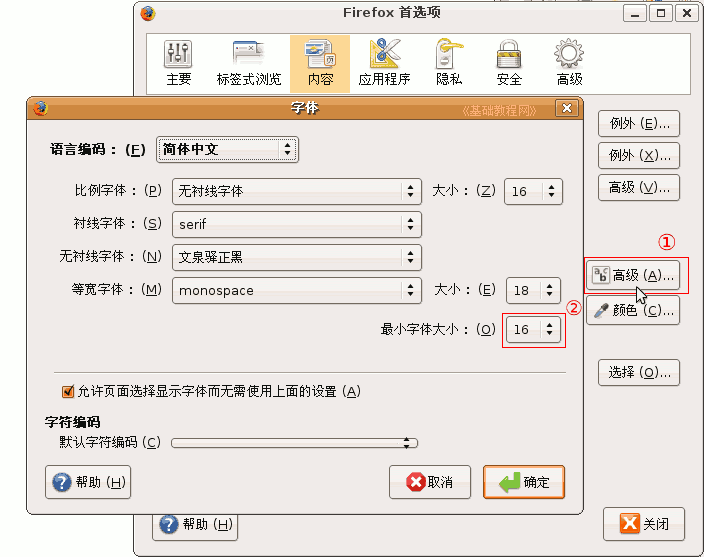Click the 取消 cancel button
This screenshot has height=557, width=704.
(430, 482)
